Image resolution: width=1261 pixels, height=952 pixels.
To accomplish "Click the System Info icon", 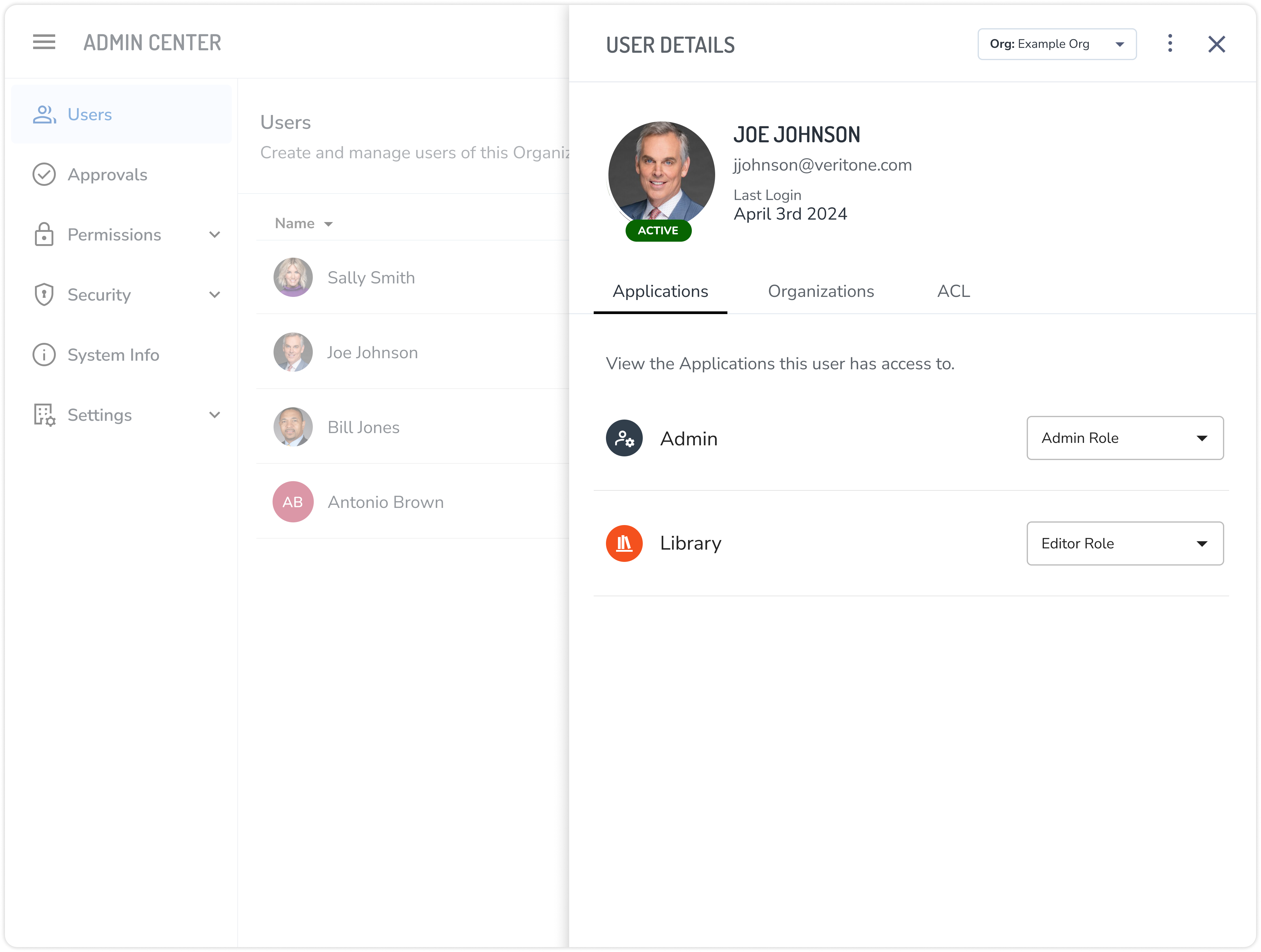I will click(x=44, y=355).
